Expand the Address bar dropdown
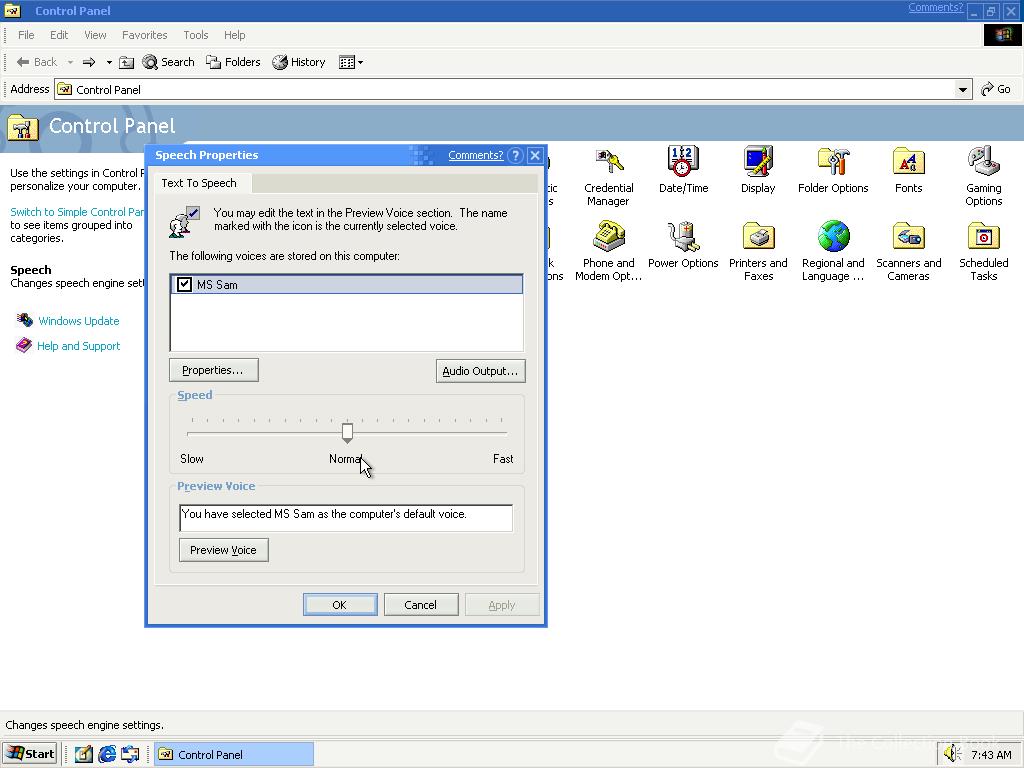The height and width of the screenshot is (768, 1024). (963, 89)
